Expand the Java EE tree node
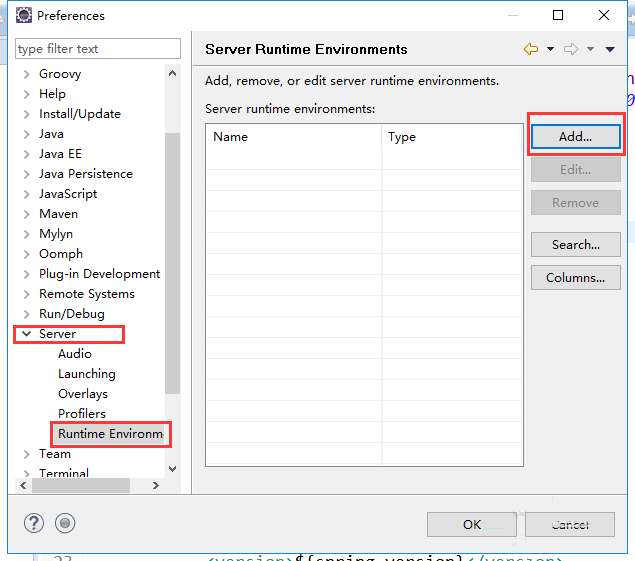This screenshot has width=635, height=561. (x=27, y=154)
